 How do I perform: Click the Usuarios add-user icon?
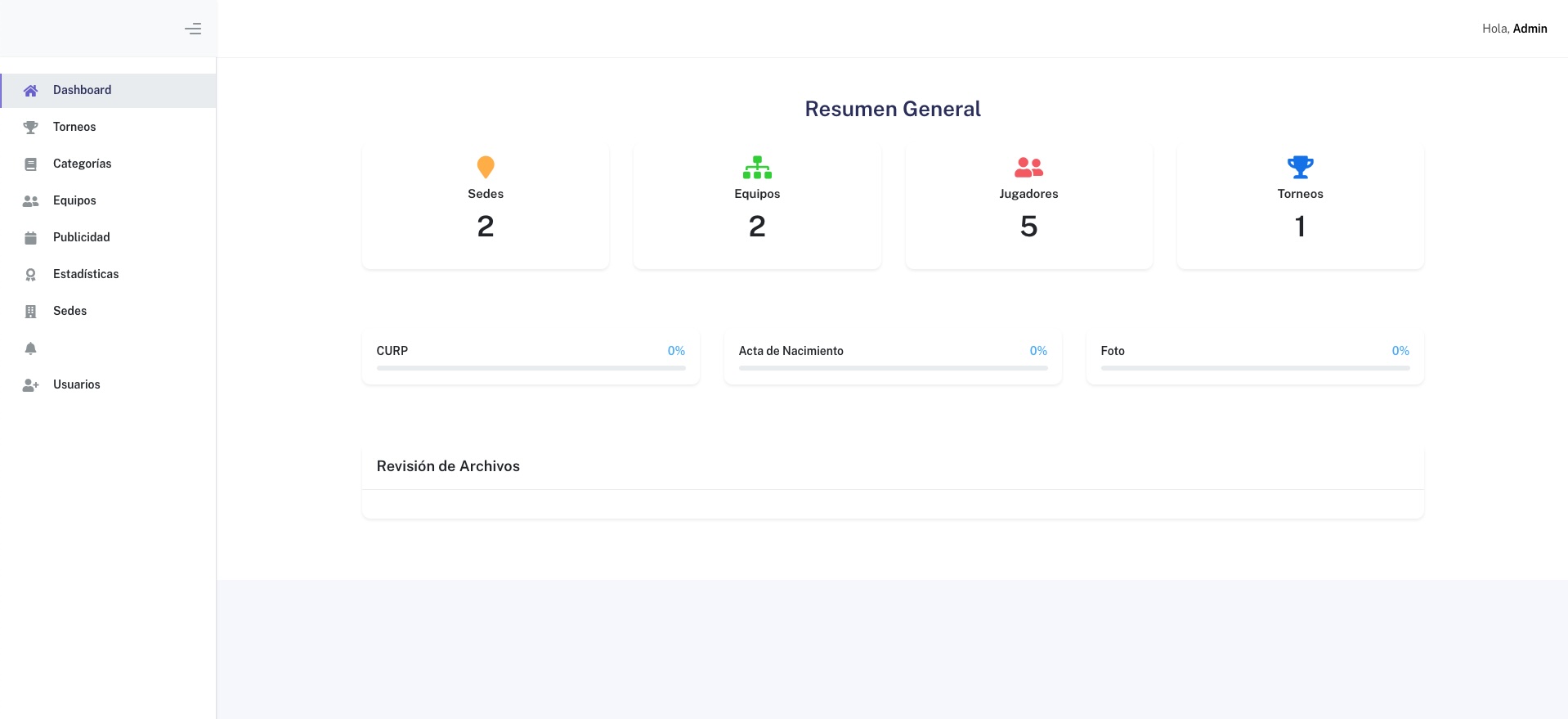point(30,385)
